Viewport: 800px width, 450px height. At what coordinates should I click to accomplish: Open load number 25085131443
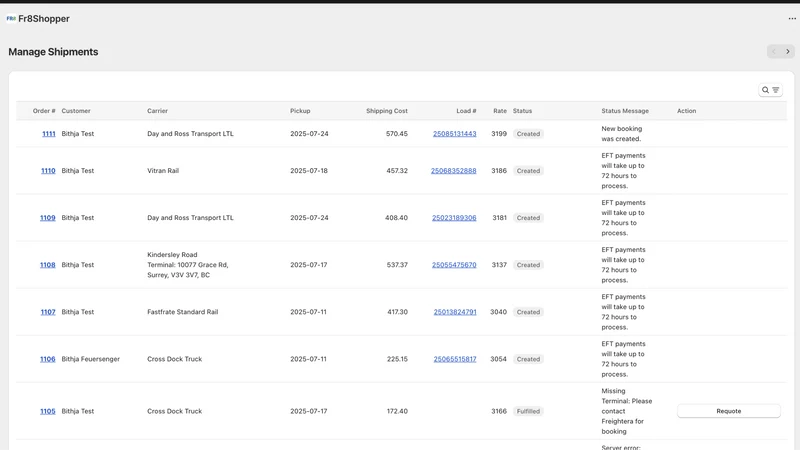click(455, 134)
